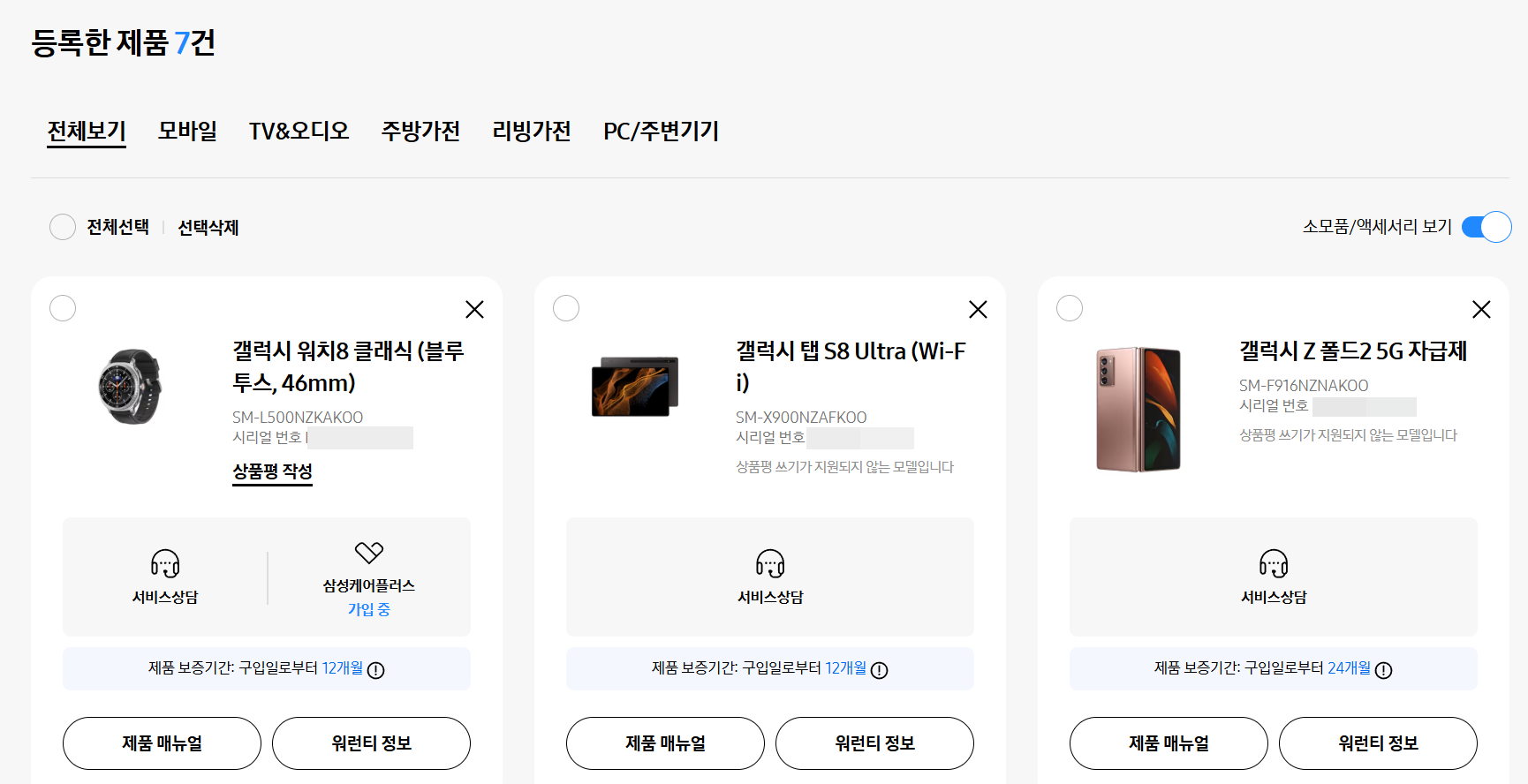Click the 갤럭시 탭 S8 Ultra product title
Image resolution: width=1528 pixels, height=784 pixels.
(x=851, y=366)
